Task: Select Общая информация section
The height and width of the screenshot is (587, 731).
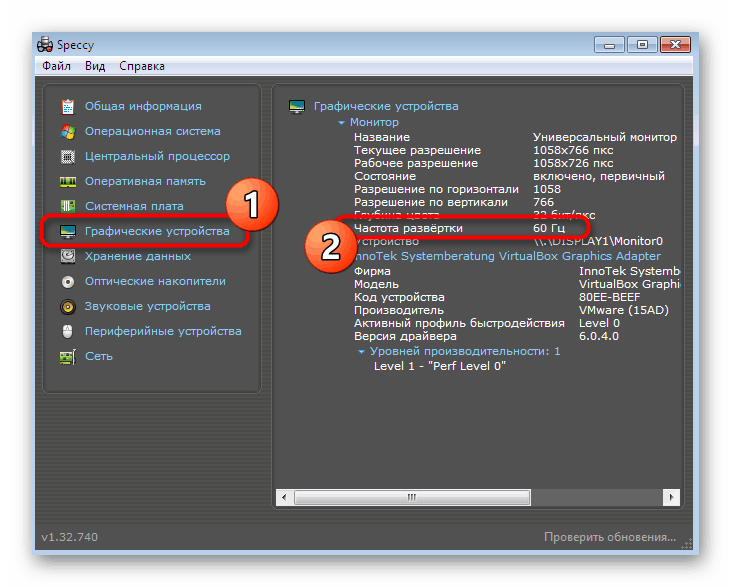Action: point(143,106)
